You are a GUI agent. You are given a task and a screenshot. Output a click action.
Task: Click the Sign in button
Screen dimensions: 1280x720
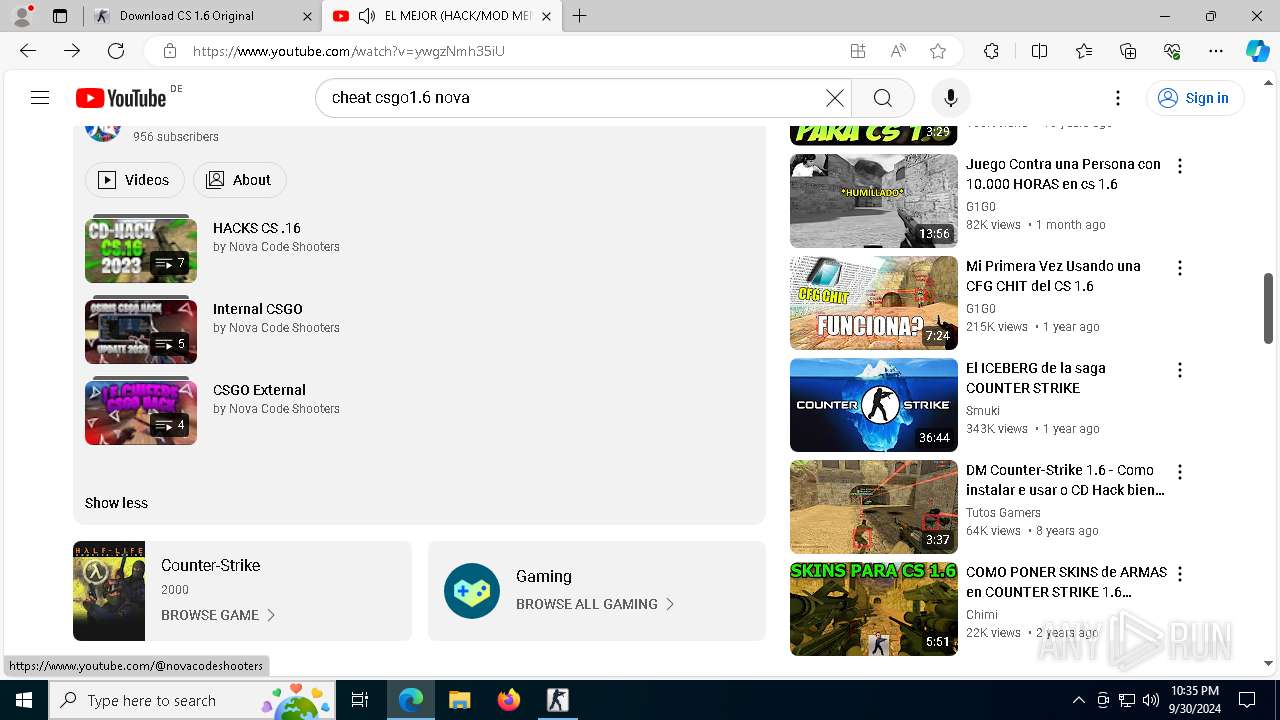pos(1194,97)
